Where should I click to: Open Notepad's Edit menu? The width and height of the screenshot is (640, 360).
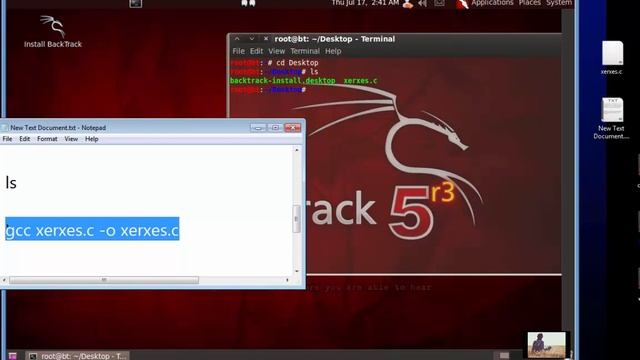(24, 139)
